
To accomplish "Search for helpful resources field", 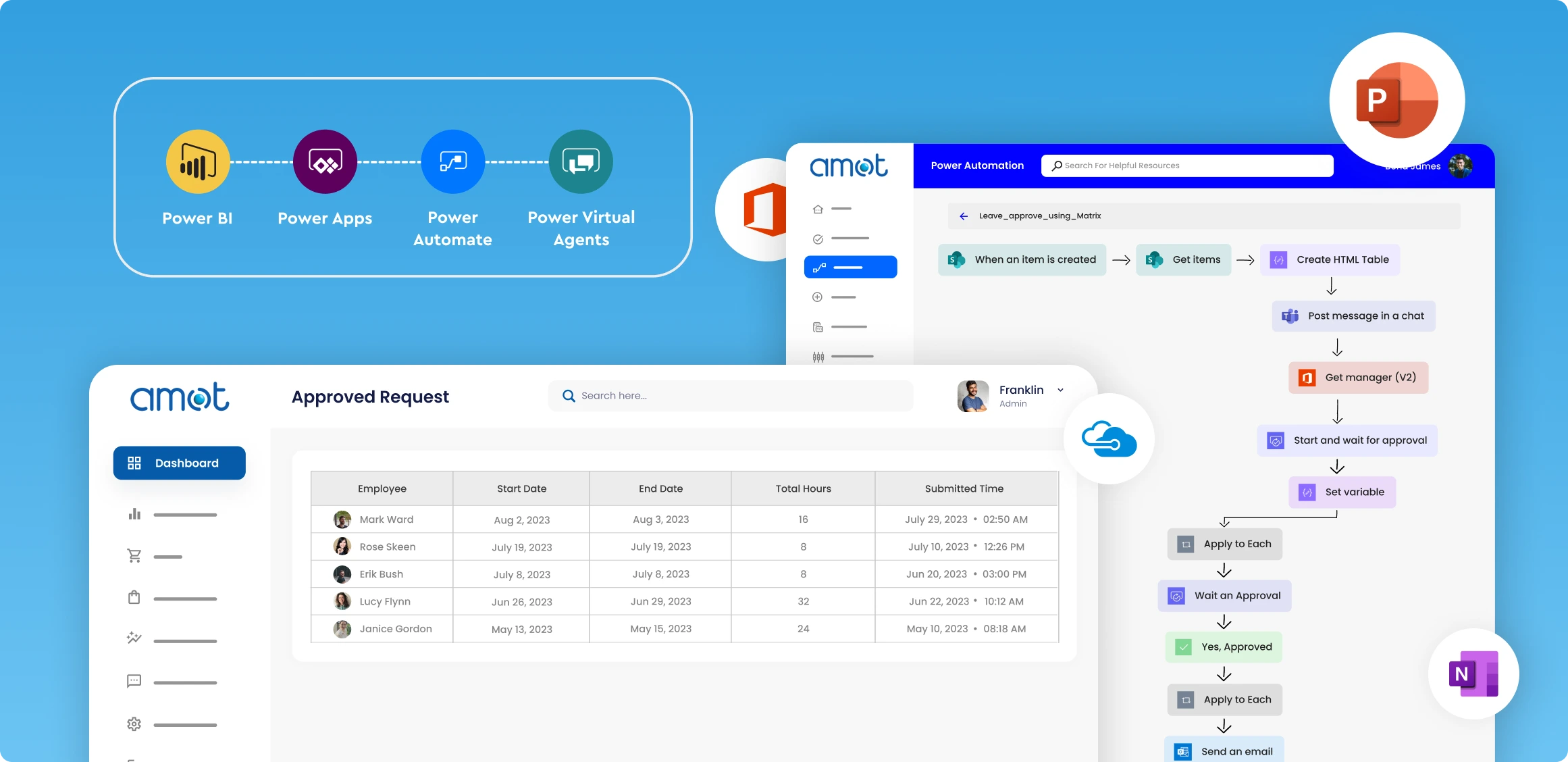I will (x=1187, y=166).
